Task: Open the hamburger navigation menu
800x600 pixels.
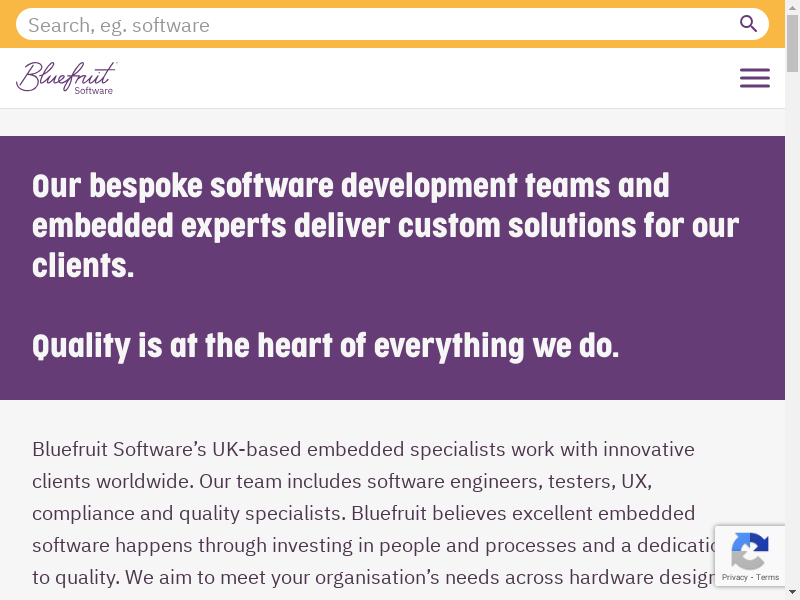Action: pos(755,78)
